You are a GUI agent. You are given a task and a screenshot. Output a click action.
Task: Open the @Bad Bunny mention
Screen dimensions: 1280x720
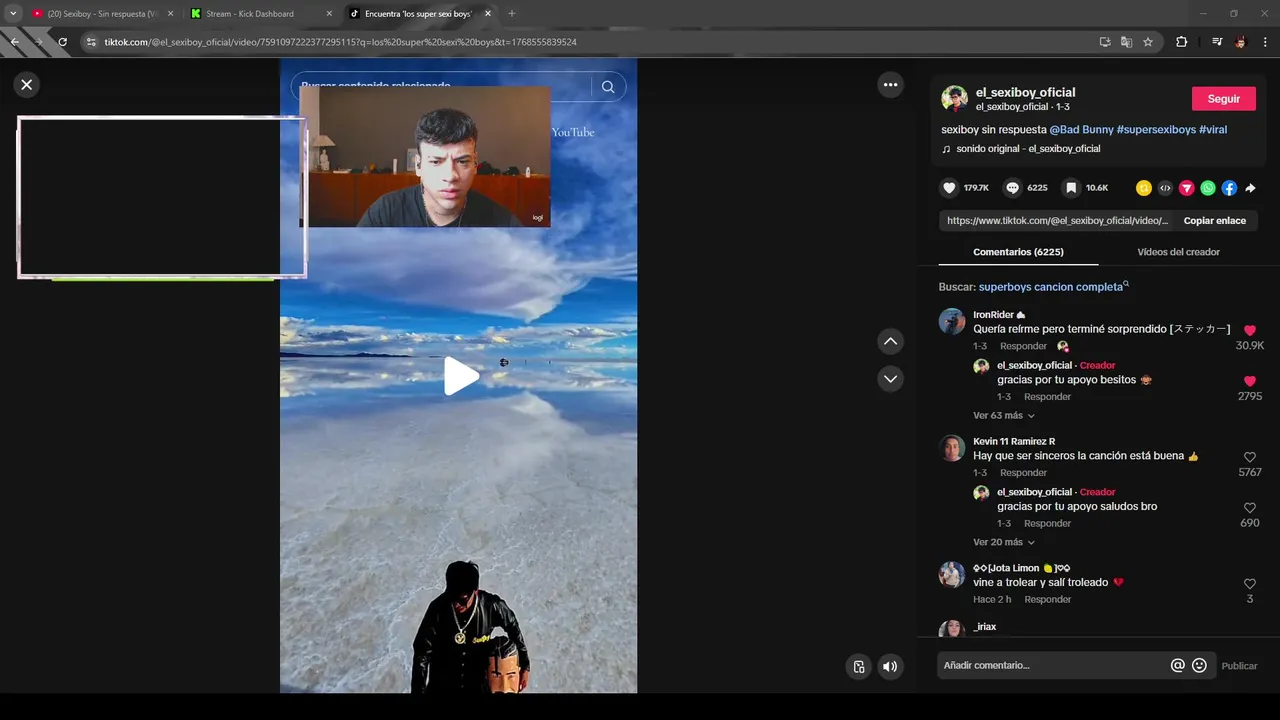(1081, 130)
